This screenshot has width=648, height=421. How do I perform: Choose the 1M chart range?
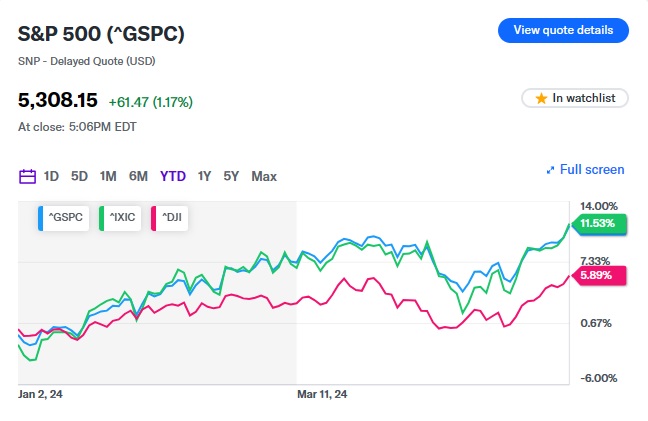108,176
